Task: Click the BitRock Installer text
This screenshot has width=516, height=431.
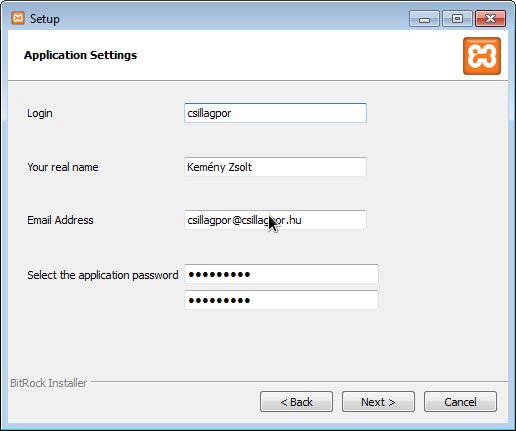Action: click(x=49, y=383)
